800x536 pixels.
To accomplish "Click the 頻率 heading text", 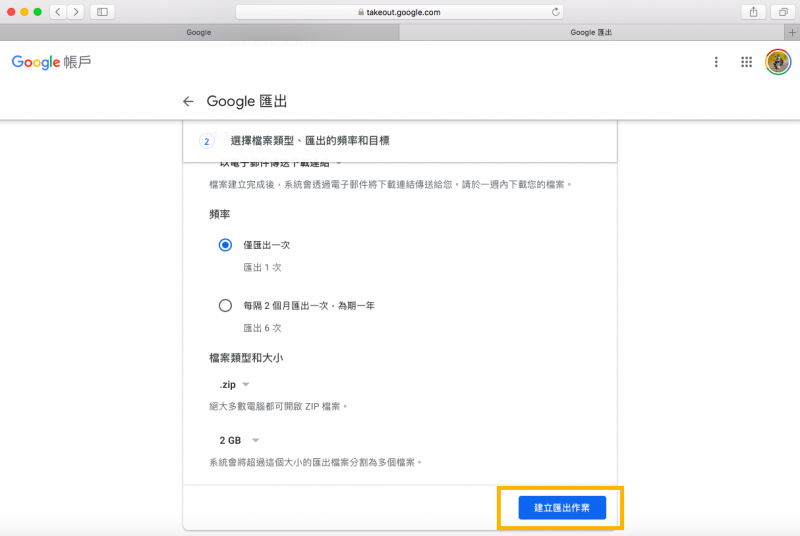I will pyautogui.click(x=219, y=214).
